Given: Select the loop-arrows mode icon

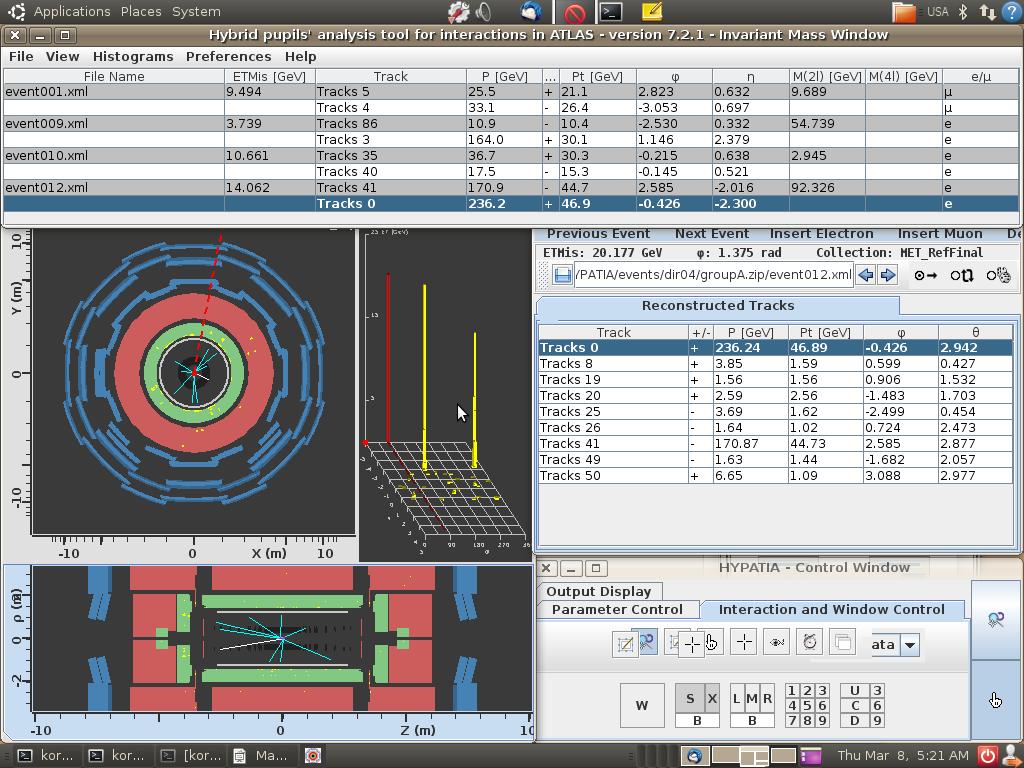Looking at the screenshot, I should 962,276.
